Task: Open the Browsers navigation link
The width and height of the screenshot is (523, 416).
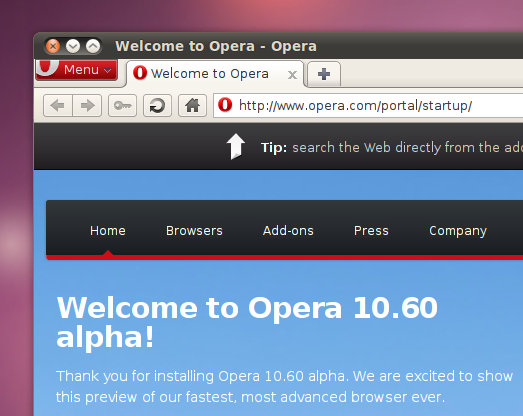Action: pyautogui.click(x=194, y=231)
